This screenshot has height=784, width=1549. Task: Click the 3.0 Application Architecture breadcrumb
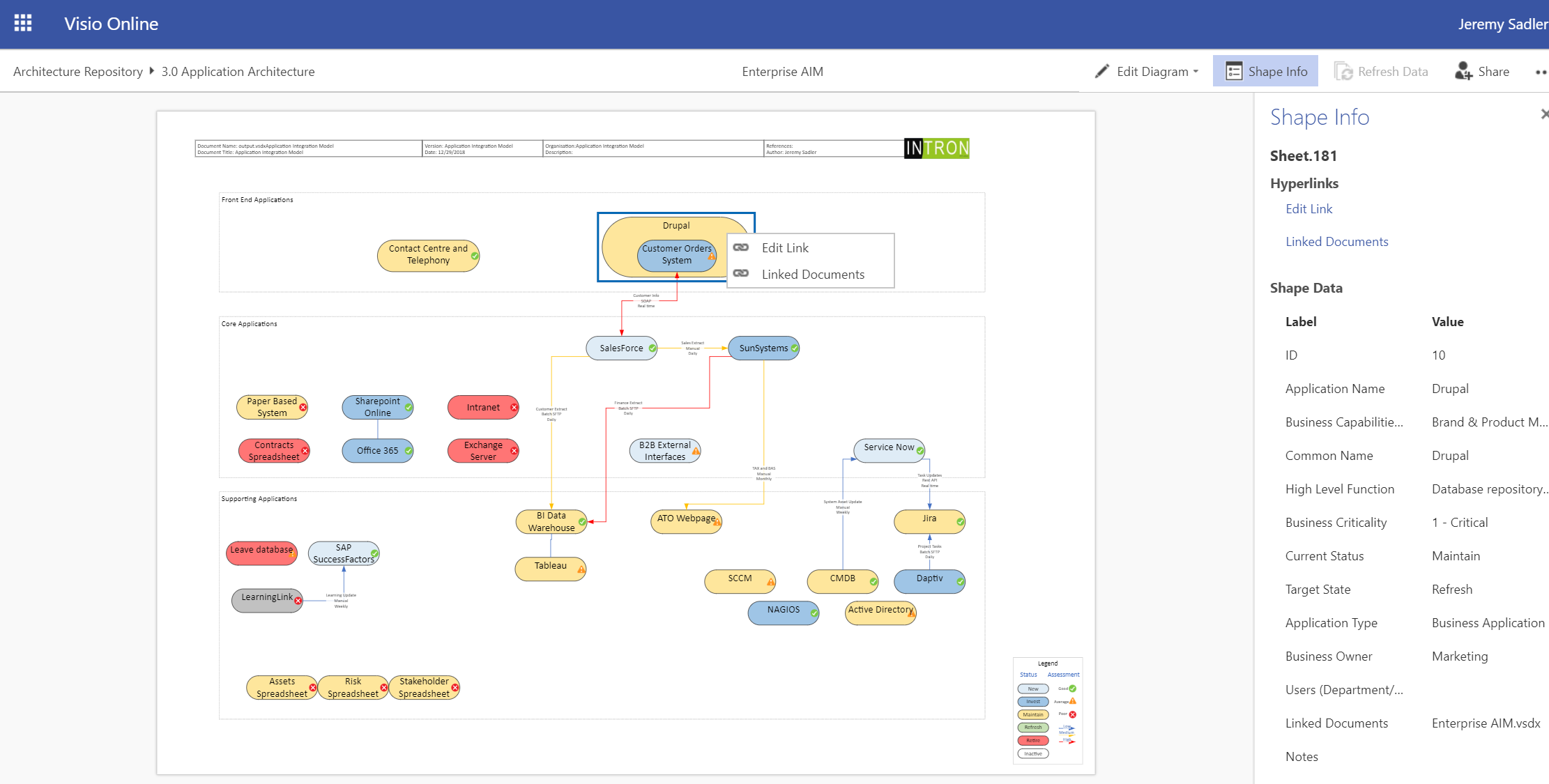point(238,72)
